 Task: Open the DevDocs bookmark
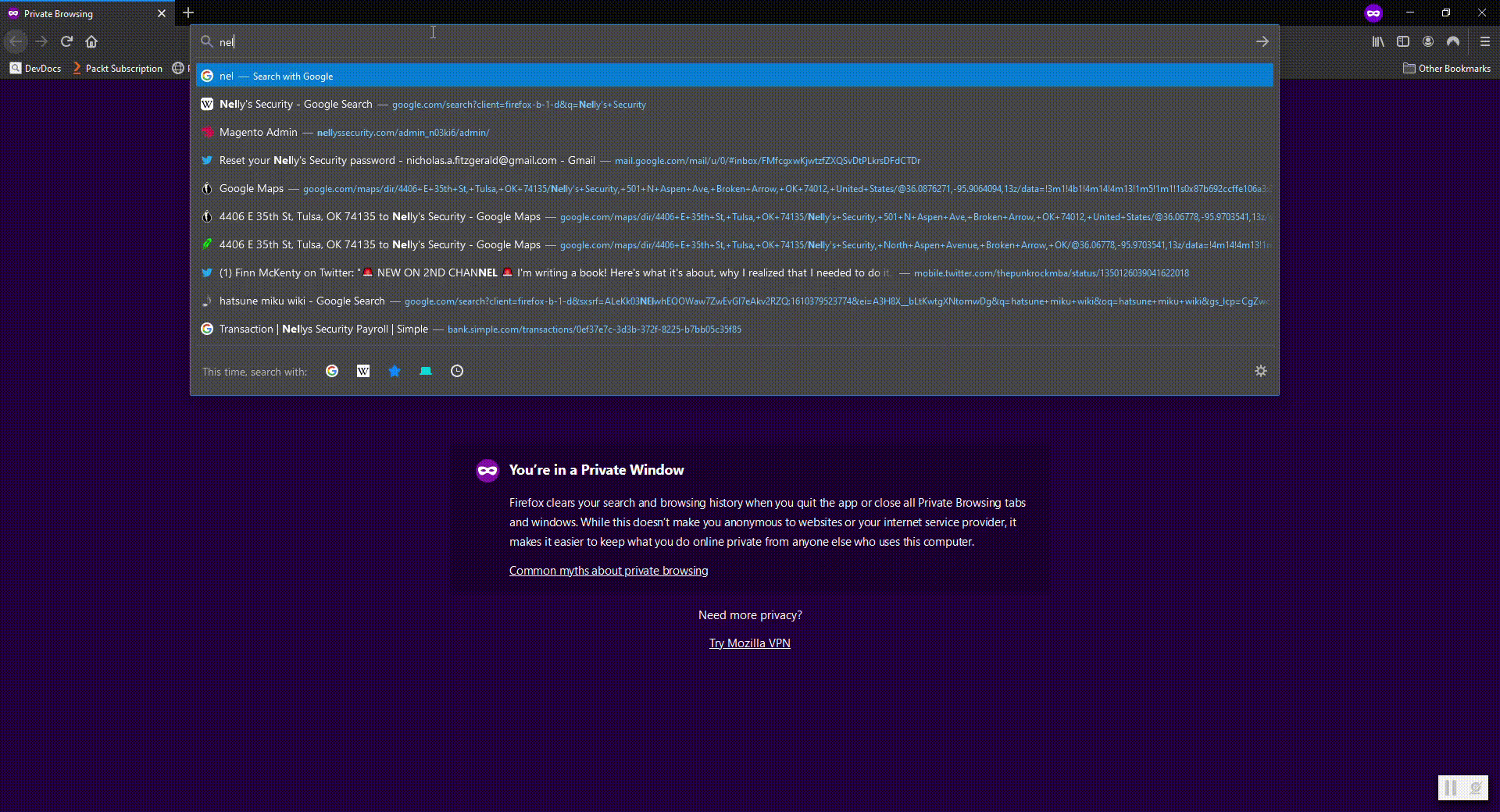click(35, 68)
